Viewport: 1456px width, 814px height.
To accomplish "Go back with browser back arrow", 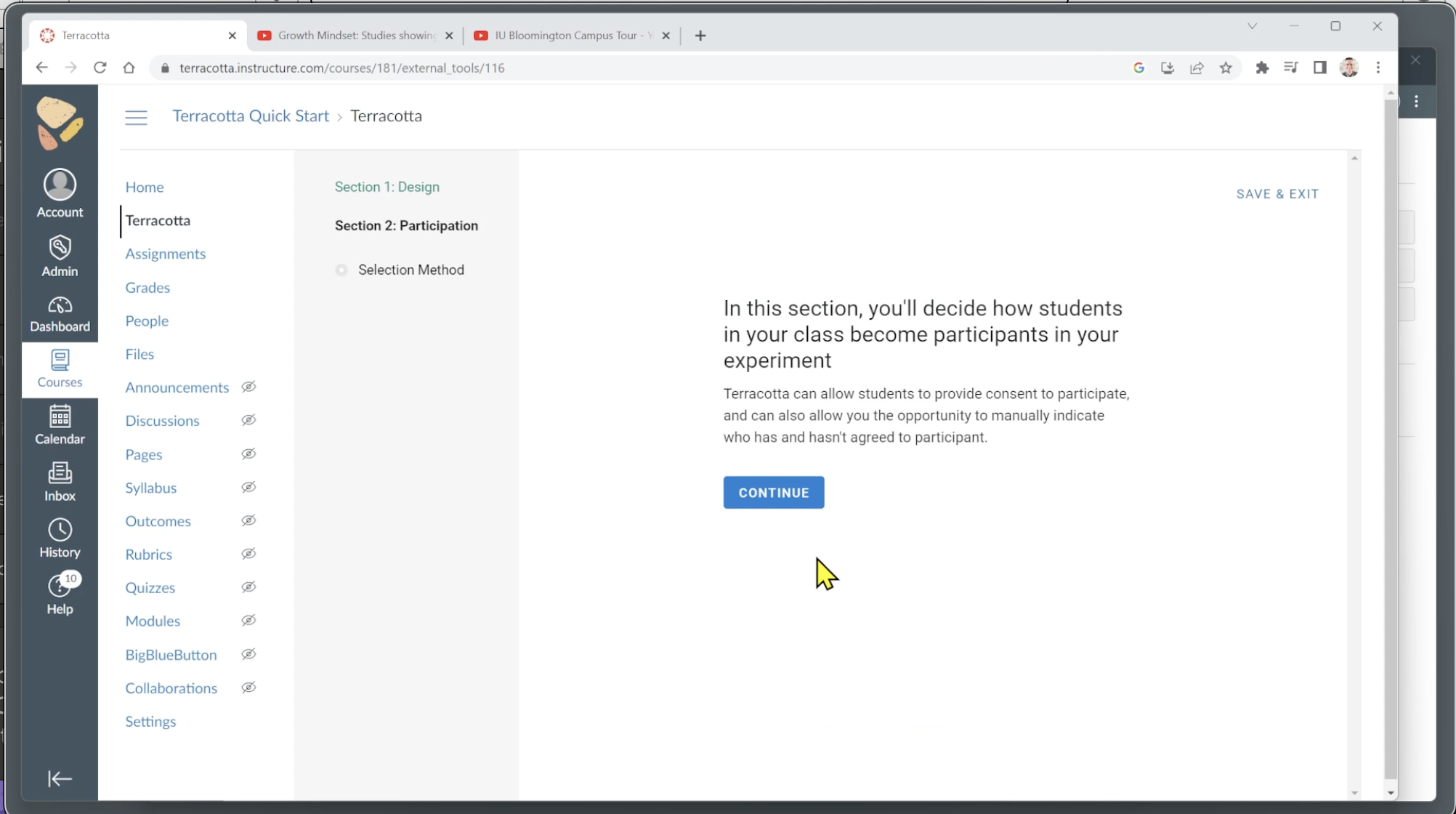I will click(x=41, y=68).
